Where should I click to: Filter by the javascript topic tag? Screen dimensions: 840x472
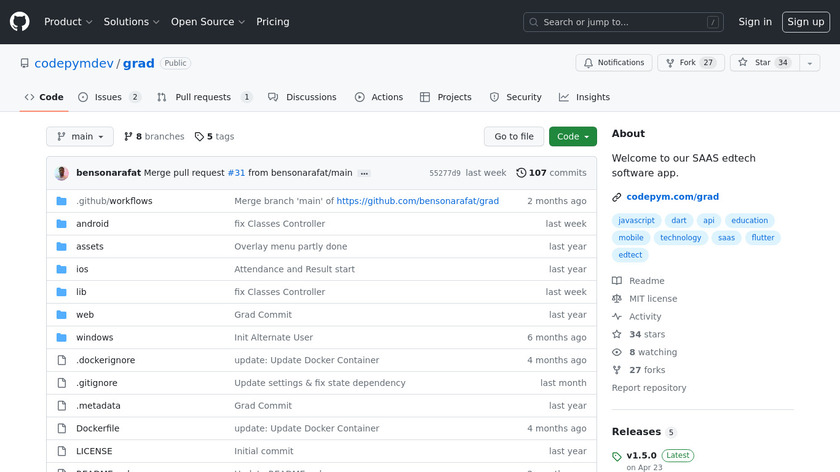(x=636, y=220)
